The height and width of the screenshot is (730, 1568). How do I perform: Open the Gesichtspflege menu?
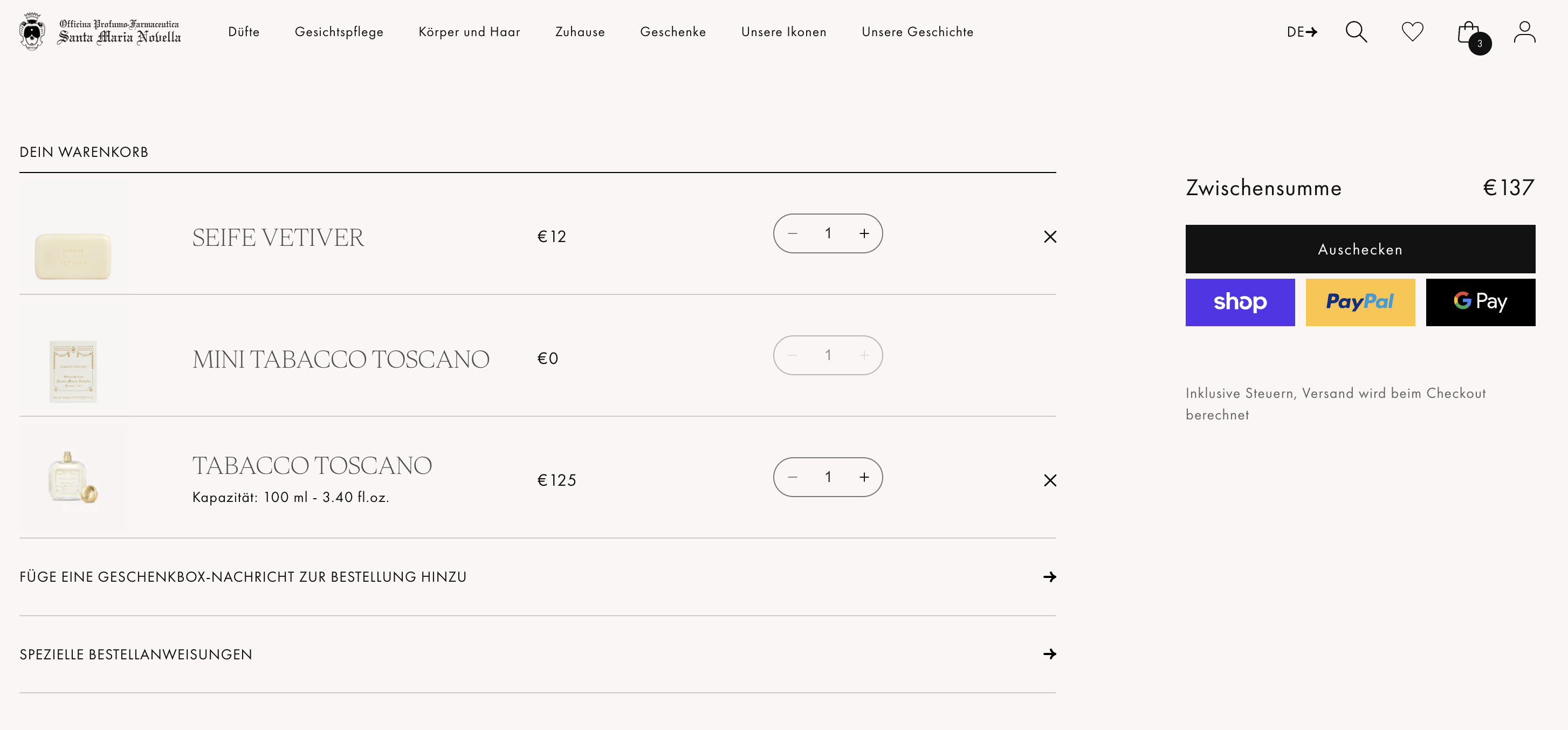(339, 32)
